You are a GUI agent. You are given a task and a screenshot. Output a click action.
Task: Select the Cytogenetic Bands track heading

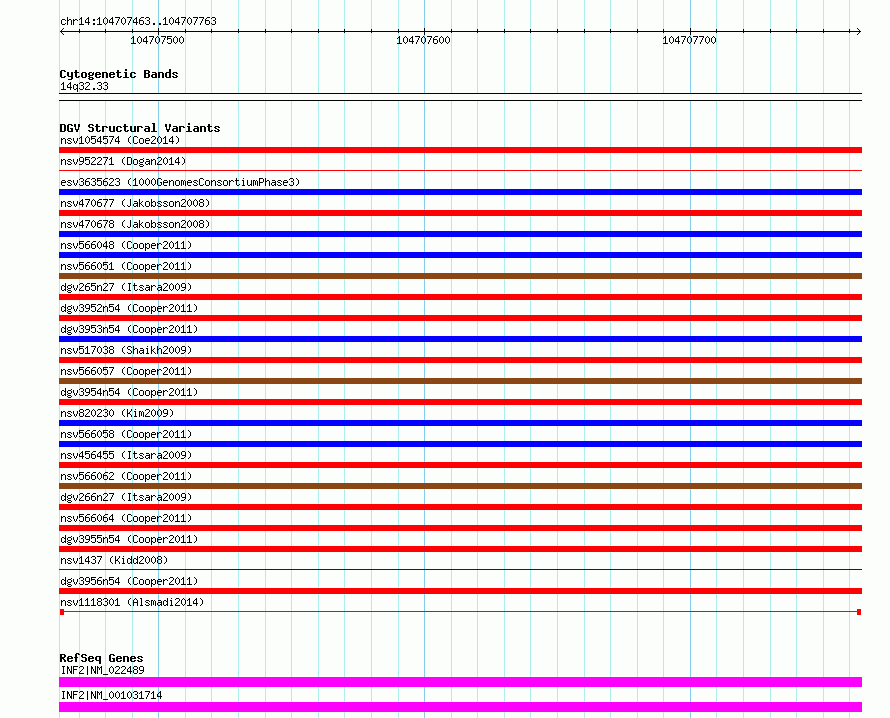click(119, 74)
